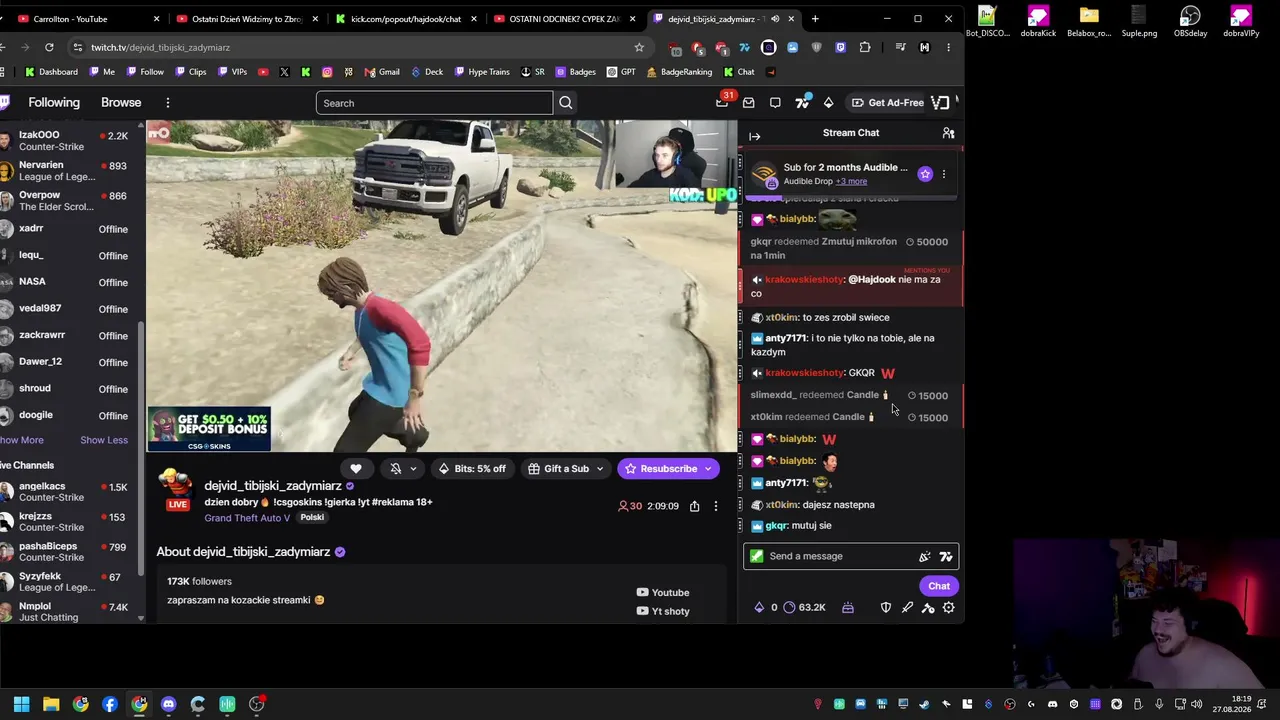Expand the notification options dropdown arrow

[x=413, y=469]
